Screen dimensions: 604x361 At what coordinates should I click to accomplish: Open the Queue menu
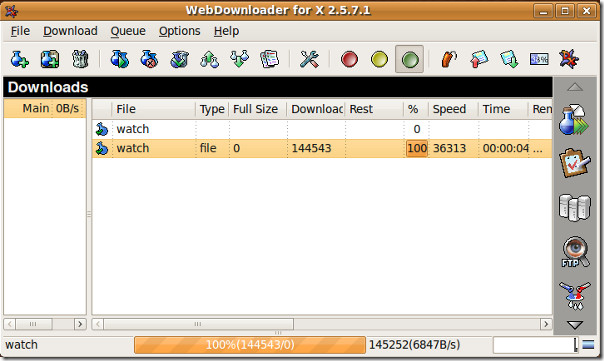(128, 31)
